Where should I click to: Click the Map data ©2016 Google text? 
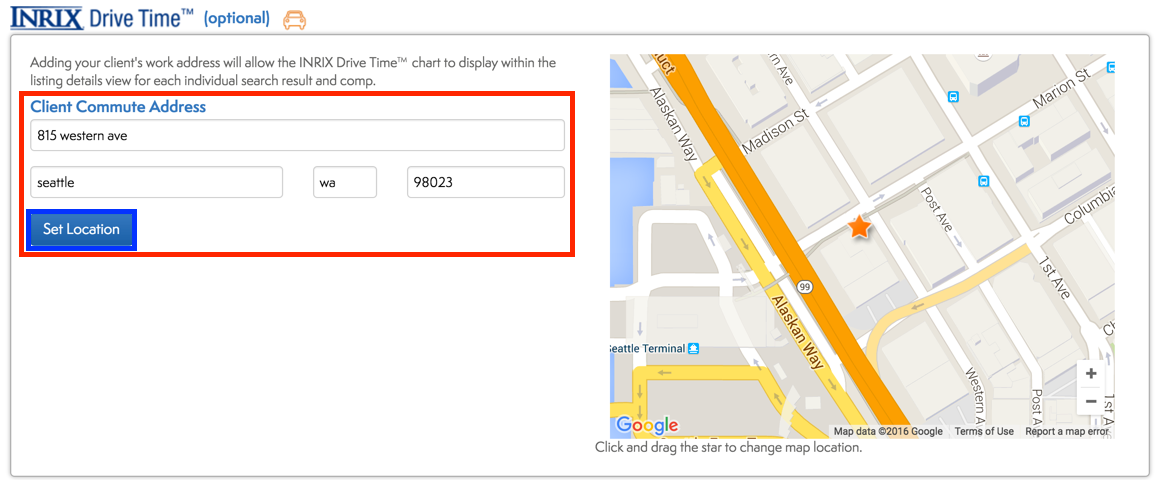tap(888, 431)
